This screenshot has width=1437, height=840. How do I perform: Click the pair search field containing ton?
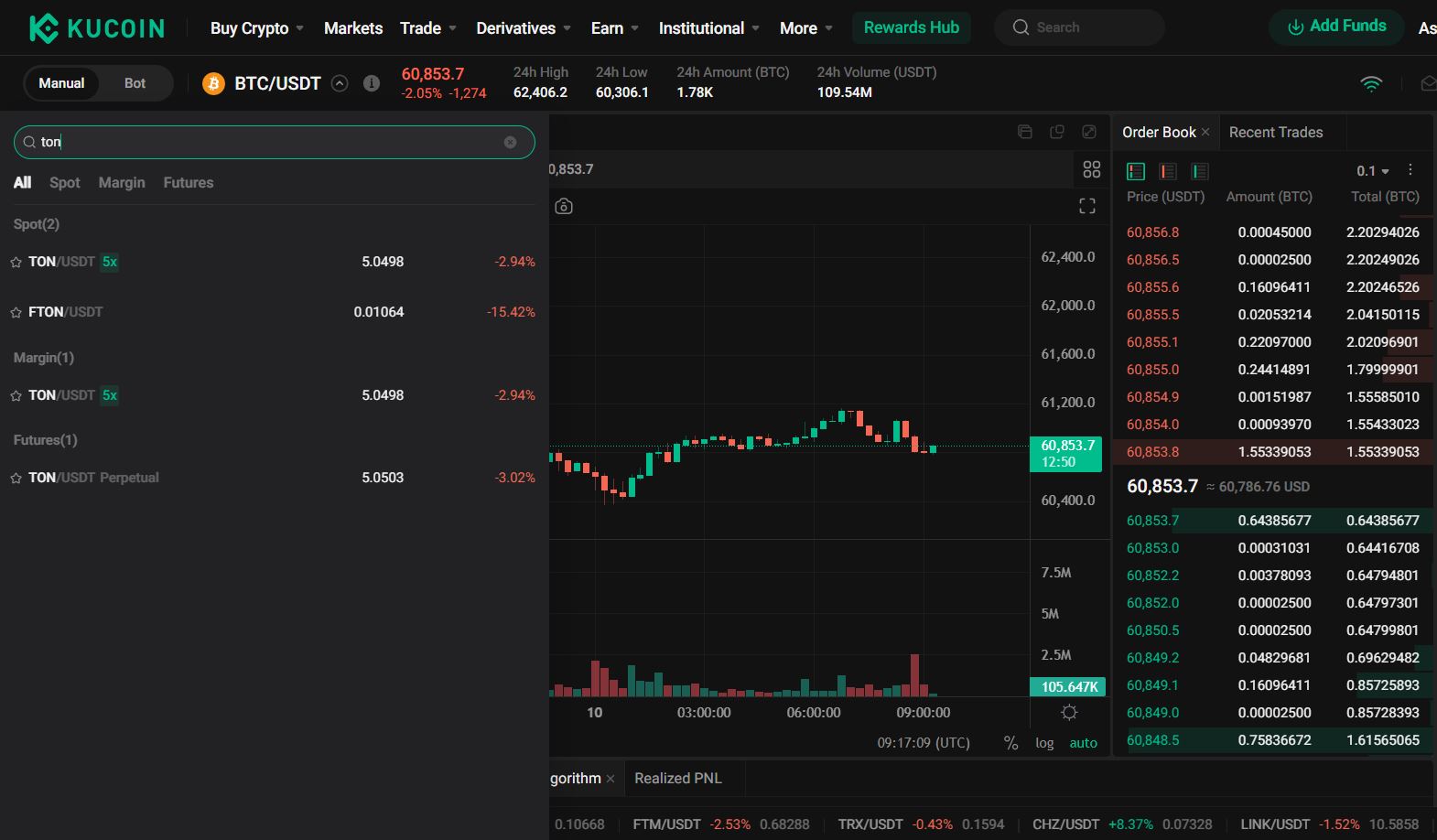point(274,142)
